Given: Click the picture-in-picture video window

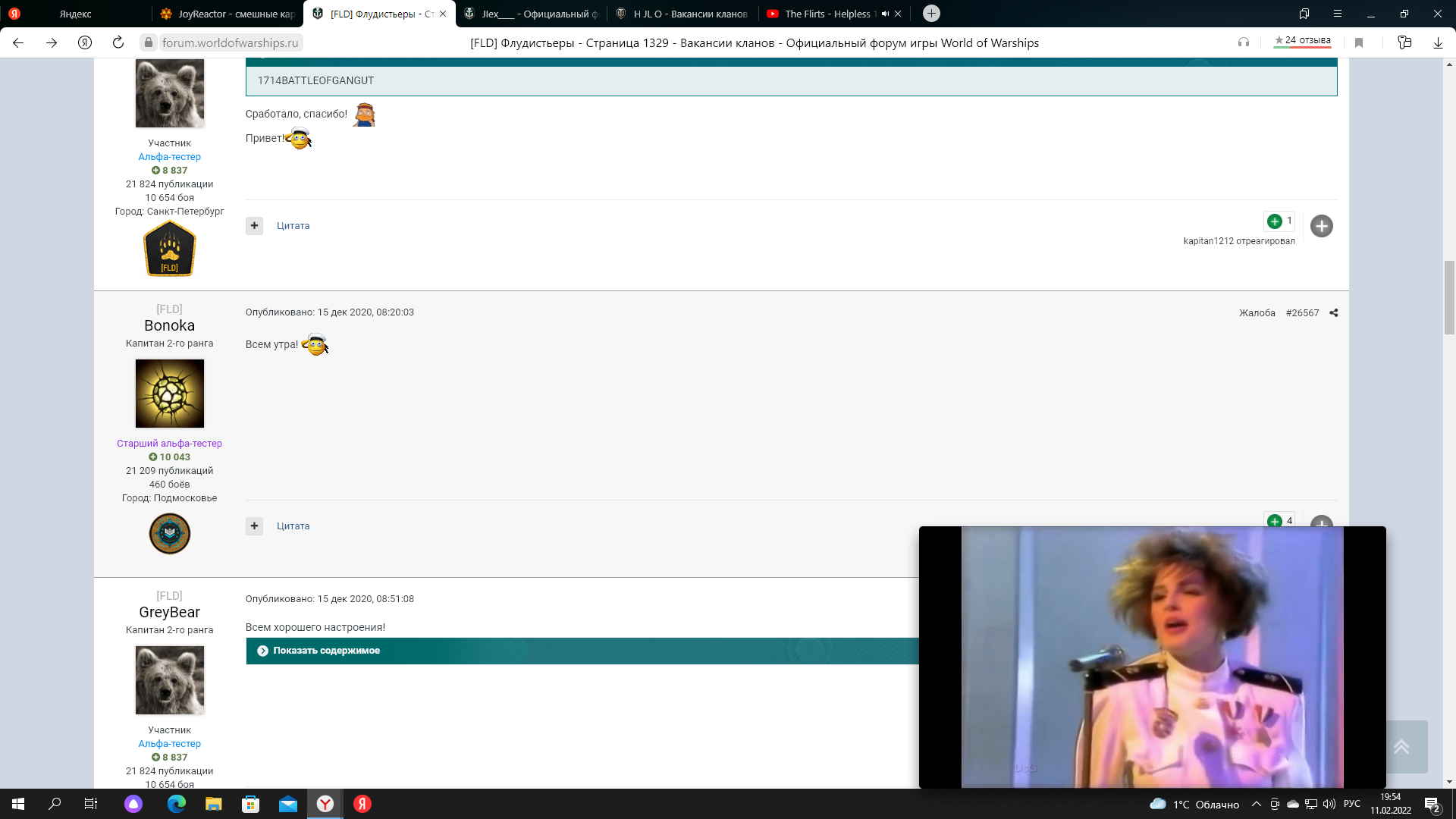Looking at the screenshot, I should point(1152,657).
